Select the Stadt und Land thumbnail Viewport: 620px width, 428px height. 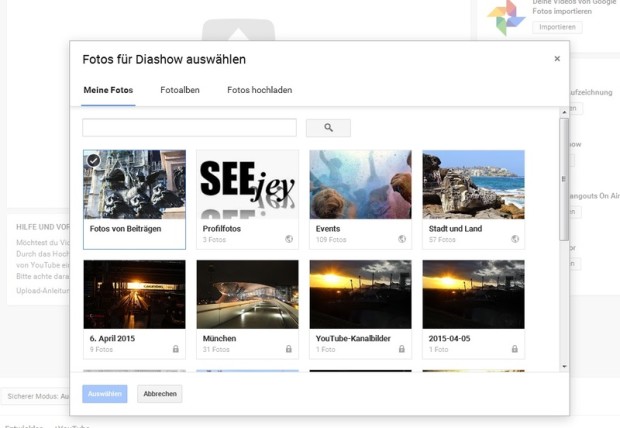[474, 184]
